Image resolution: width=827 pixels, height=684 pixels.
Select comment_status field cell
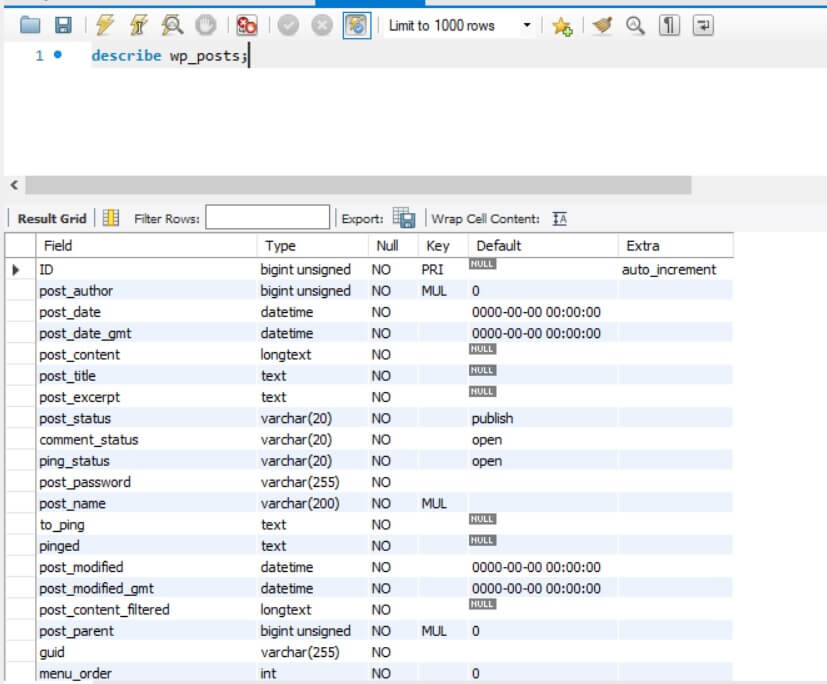(147, 439)
